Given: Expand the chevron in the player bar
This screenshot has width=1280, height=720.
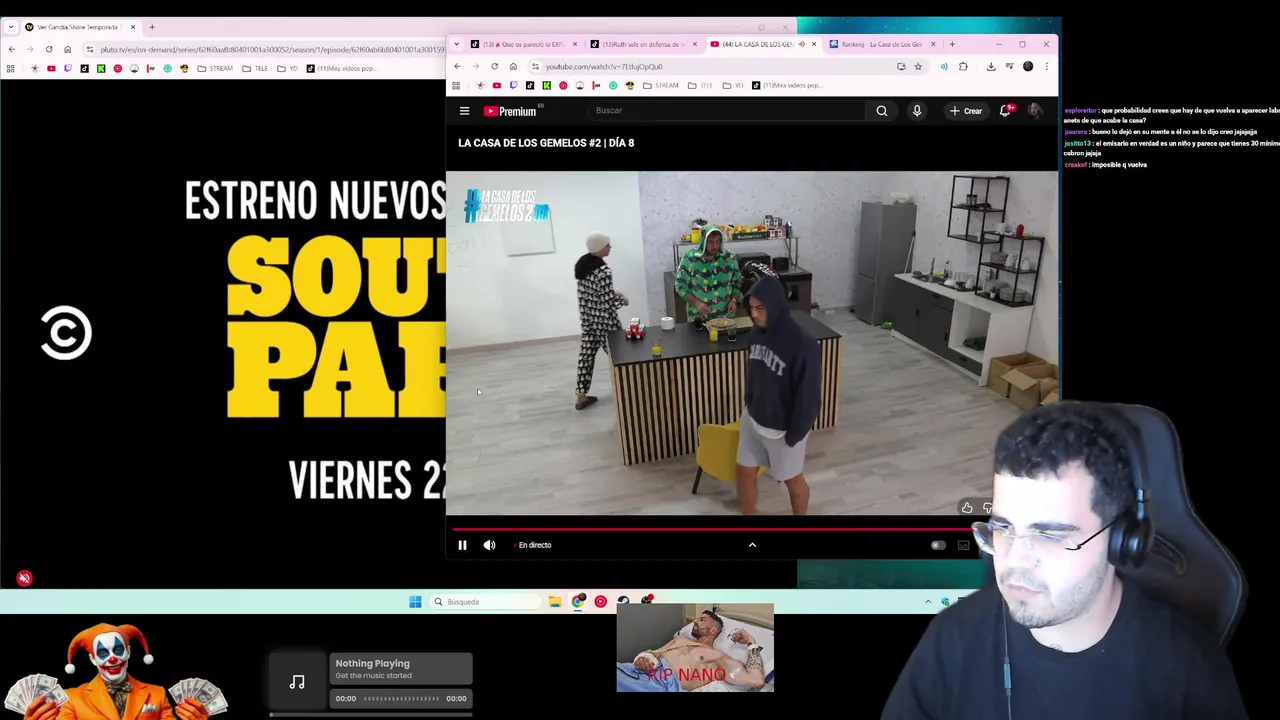Looking at the screenshot, I should 752,545.
